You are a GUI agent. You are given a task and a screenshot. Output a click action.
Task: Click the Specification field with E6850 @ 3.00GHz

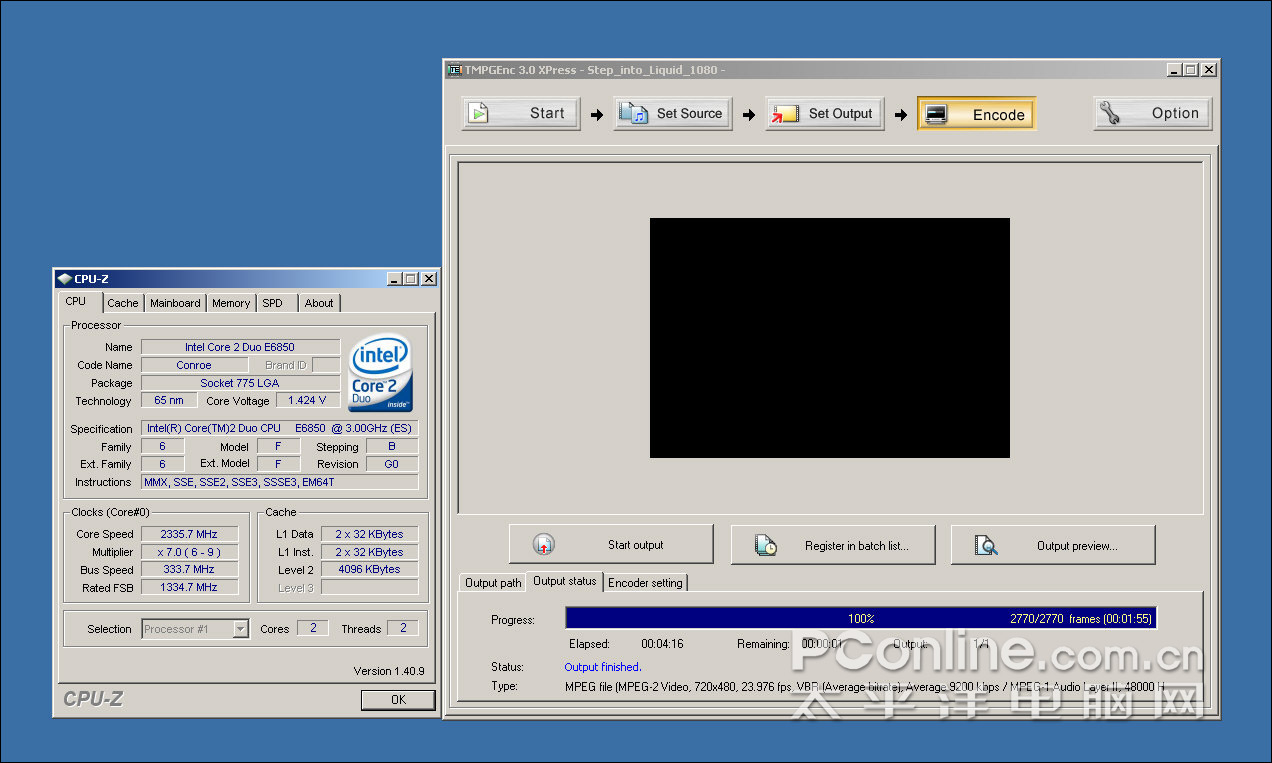tap(279, 428)
